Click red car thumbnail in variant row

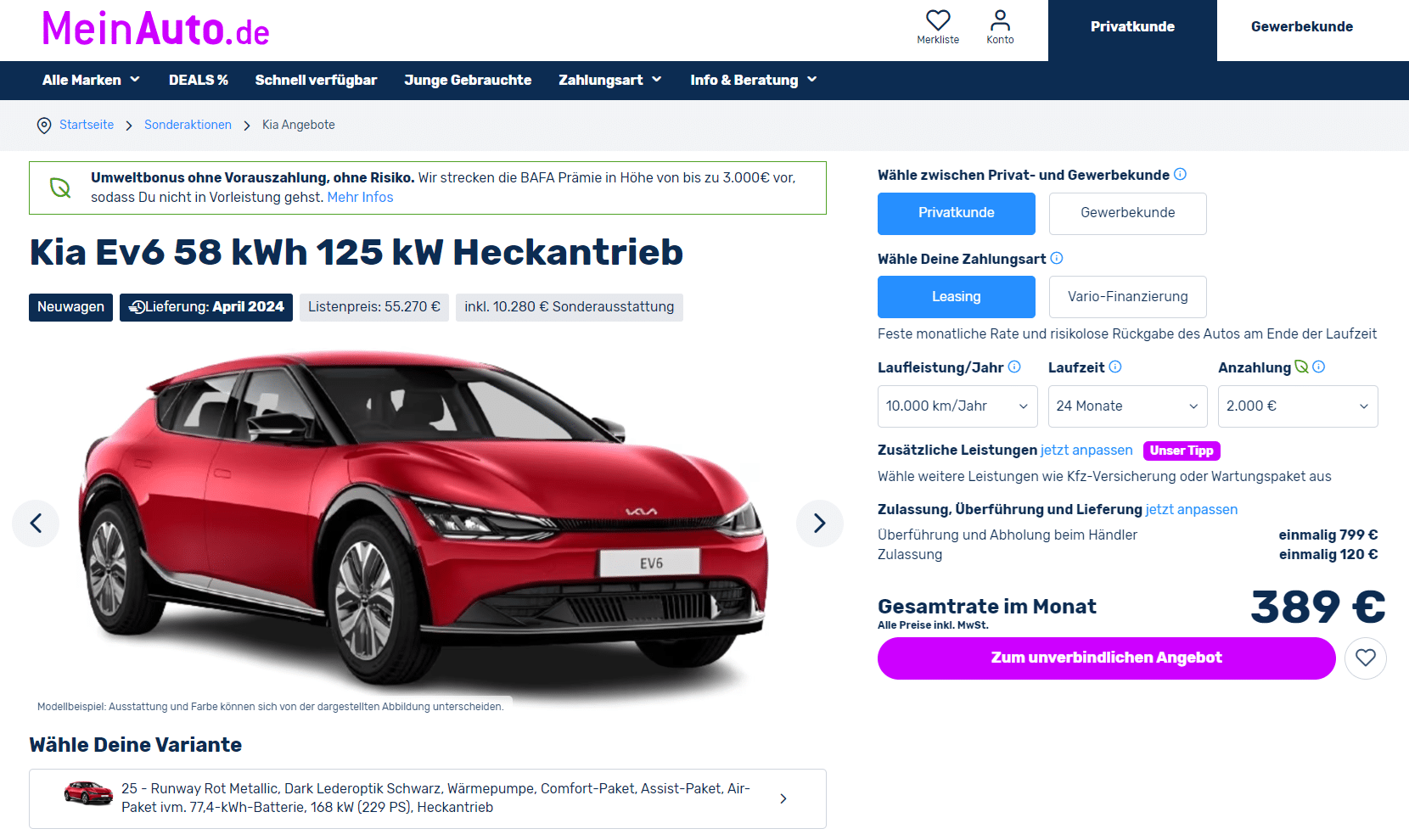coord(88,793)
